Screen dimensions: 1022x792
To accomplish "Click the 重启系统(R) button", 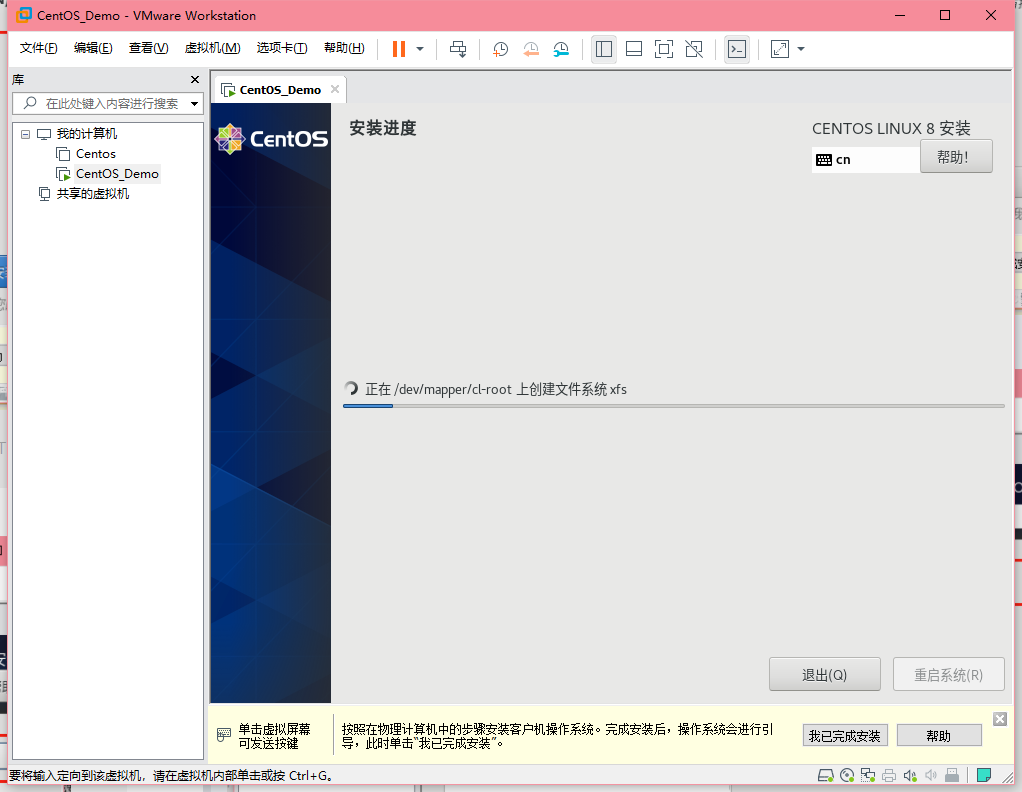I will pos(948,675).
